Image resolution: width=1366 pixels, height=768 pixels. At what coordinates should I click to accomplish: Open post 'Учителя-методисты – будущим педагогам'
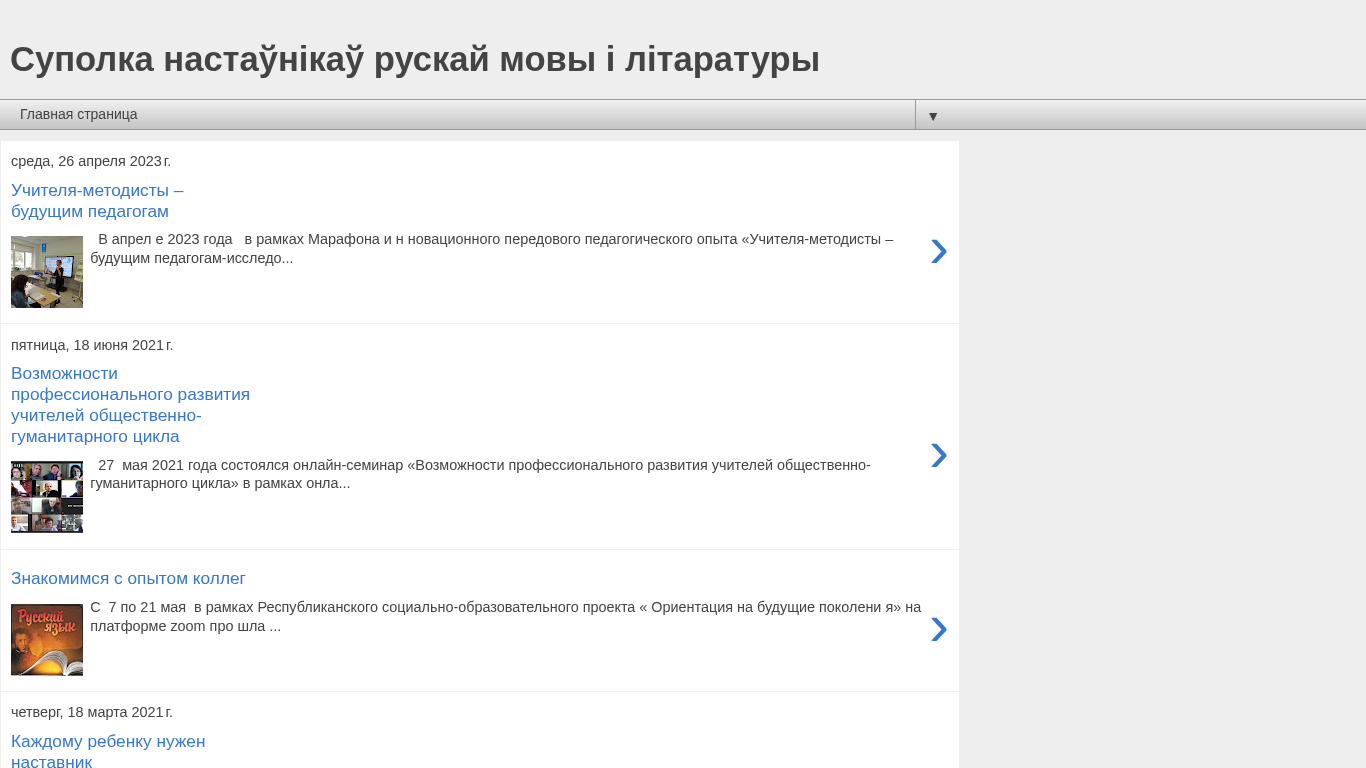coord(97,201)
